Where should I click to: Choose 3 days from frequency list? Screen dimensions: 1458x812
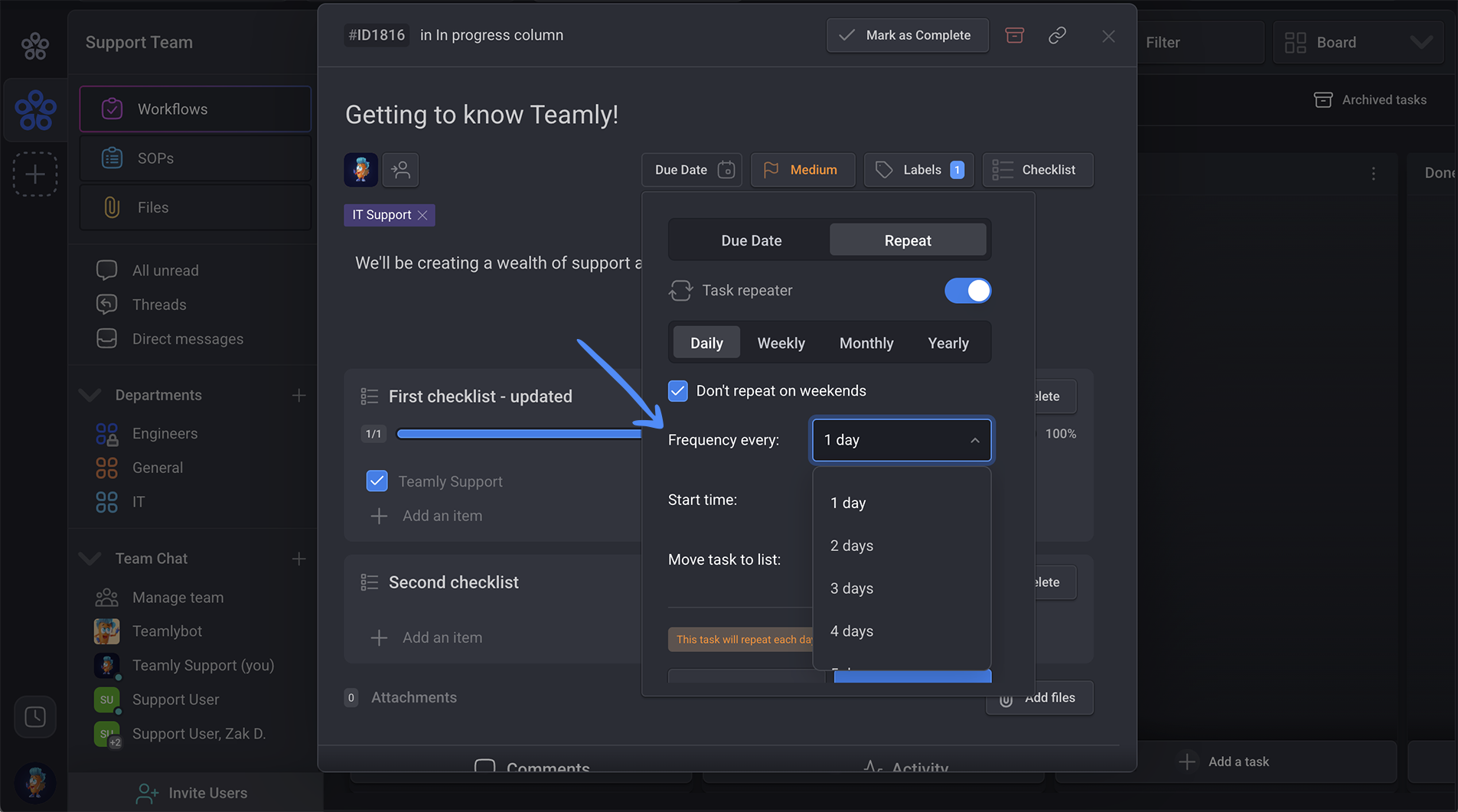click(x=902, y=589)
